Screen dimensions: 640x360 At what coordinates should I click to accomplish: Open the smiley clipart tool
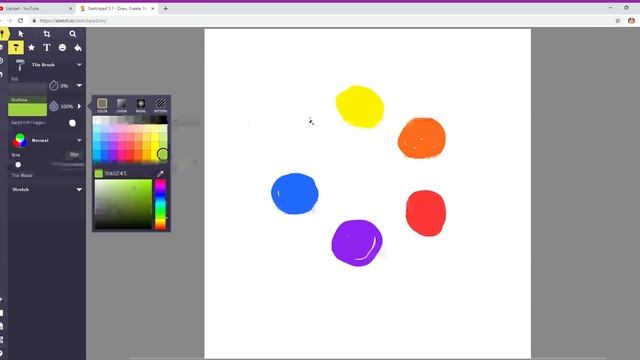click(x=62, y=48)
